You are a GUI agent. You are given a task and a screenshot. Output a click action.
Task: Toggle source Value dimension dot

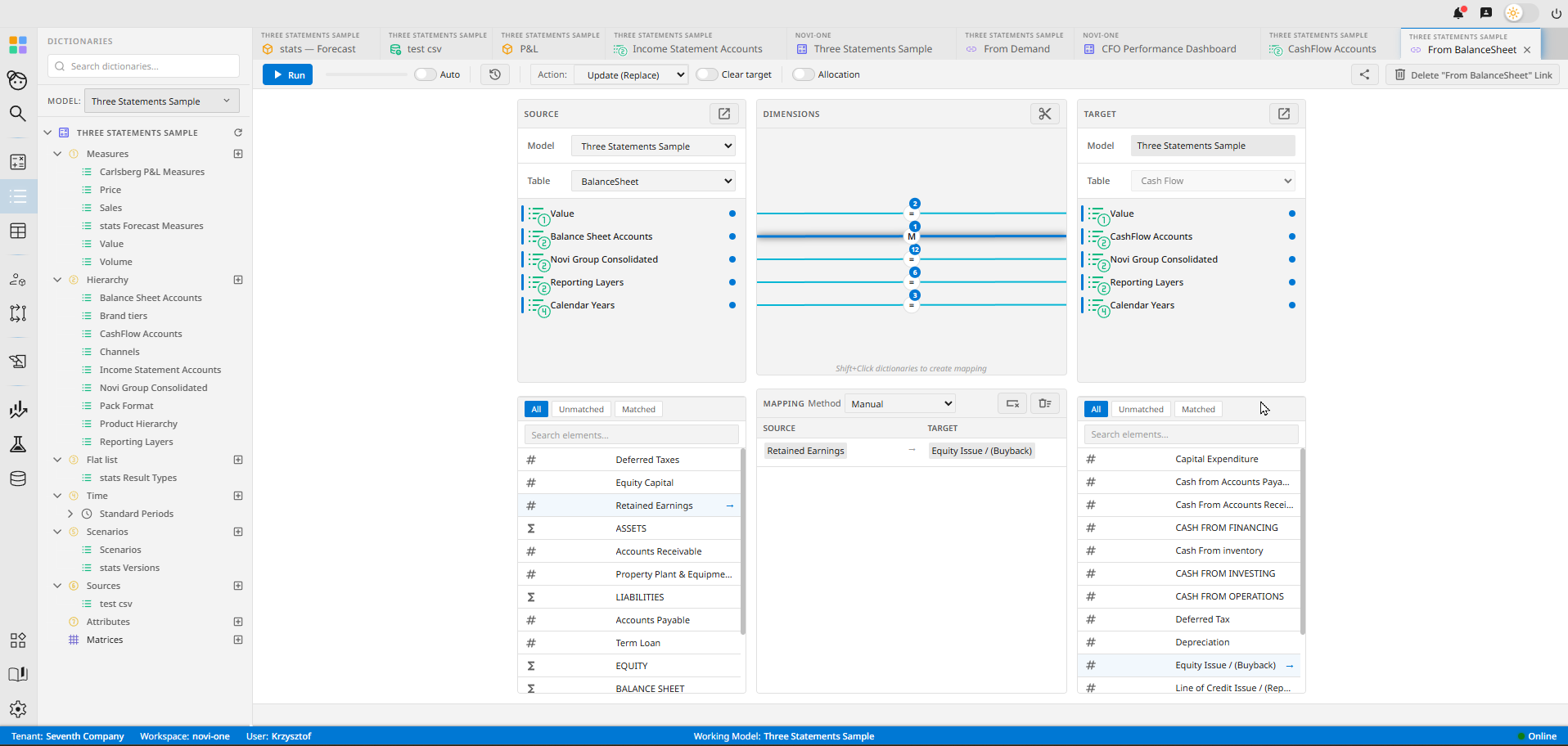732,213
